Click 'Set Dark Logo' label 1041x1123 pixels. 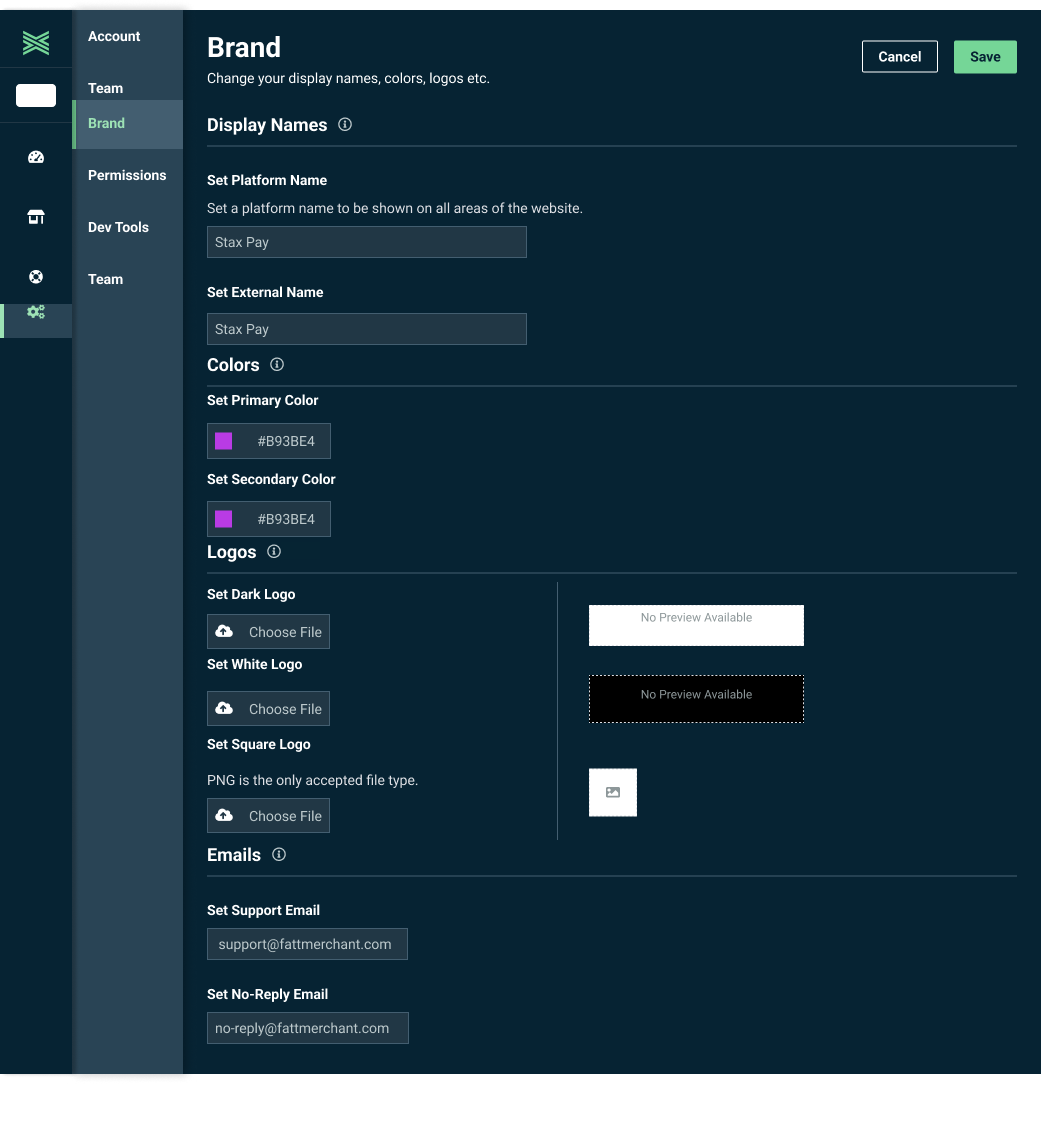coord(251,594)
